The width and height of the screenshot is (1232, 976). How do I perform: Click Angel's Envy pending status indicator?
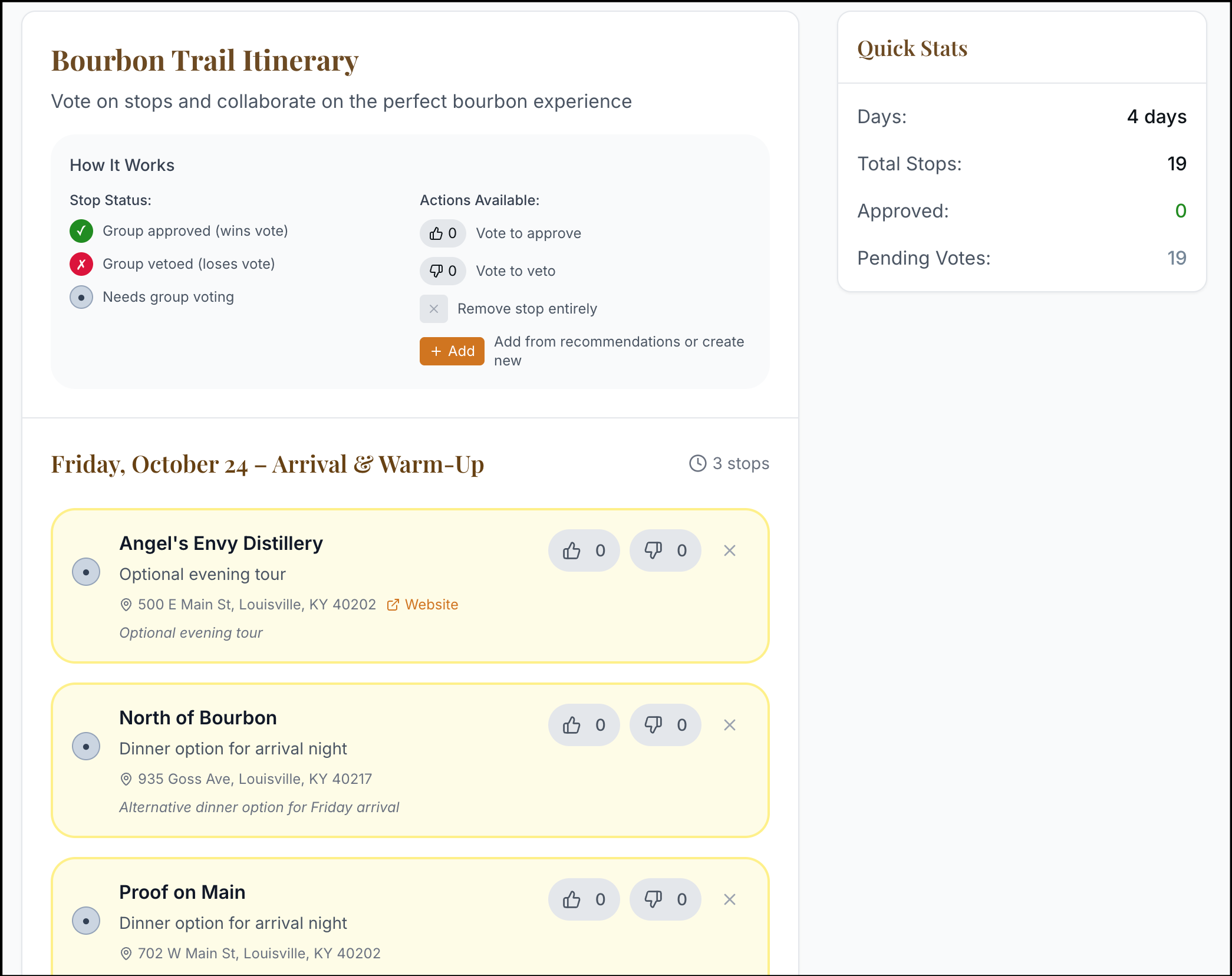coord(86,572)
